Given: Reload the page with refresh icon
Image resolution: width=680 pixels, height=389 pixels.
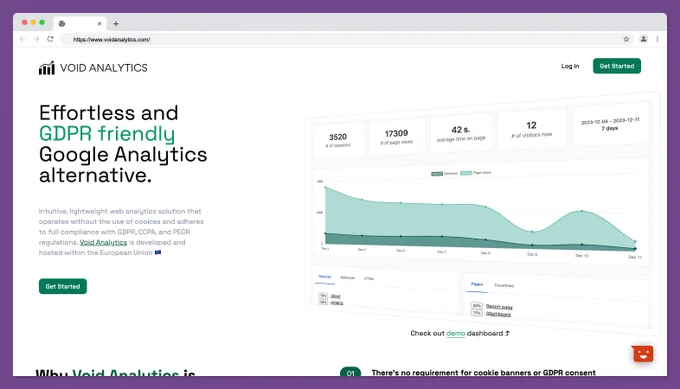Looking at the screenshot, I should coord(50,39).
